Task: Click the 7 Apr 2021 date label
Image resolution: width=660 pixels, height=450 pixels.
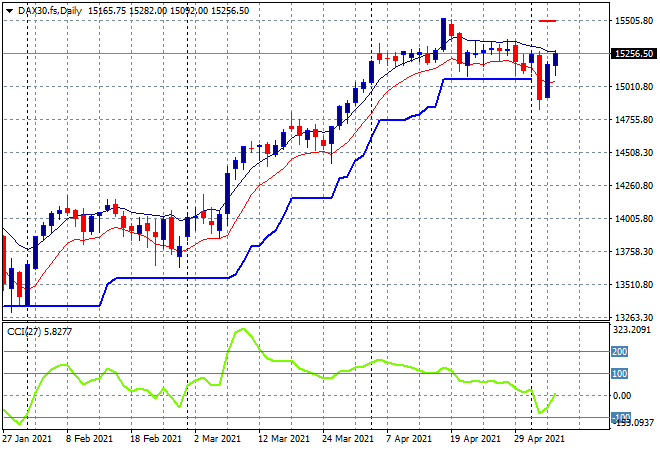Action: coord(409,439)
